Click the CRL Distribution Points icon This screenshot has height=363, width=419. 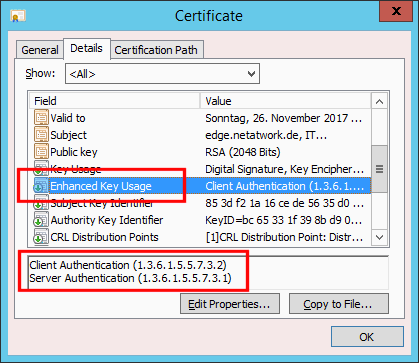[x=41, y=237]
